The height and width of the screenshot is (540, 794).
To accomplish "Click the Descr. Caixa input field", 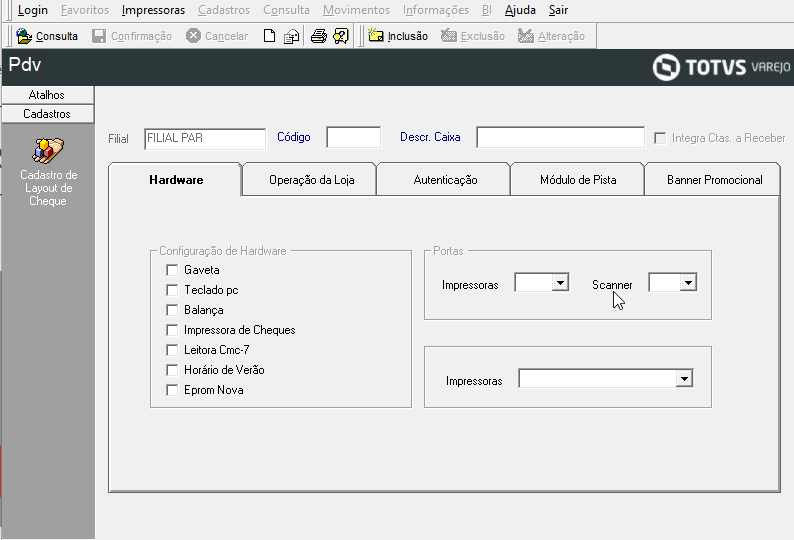I will [x=561, y=137].
